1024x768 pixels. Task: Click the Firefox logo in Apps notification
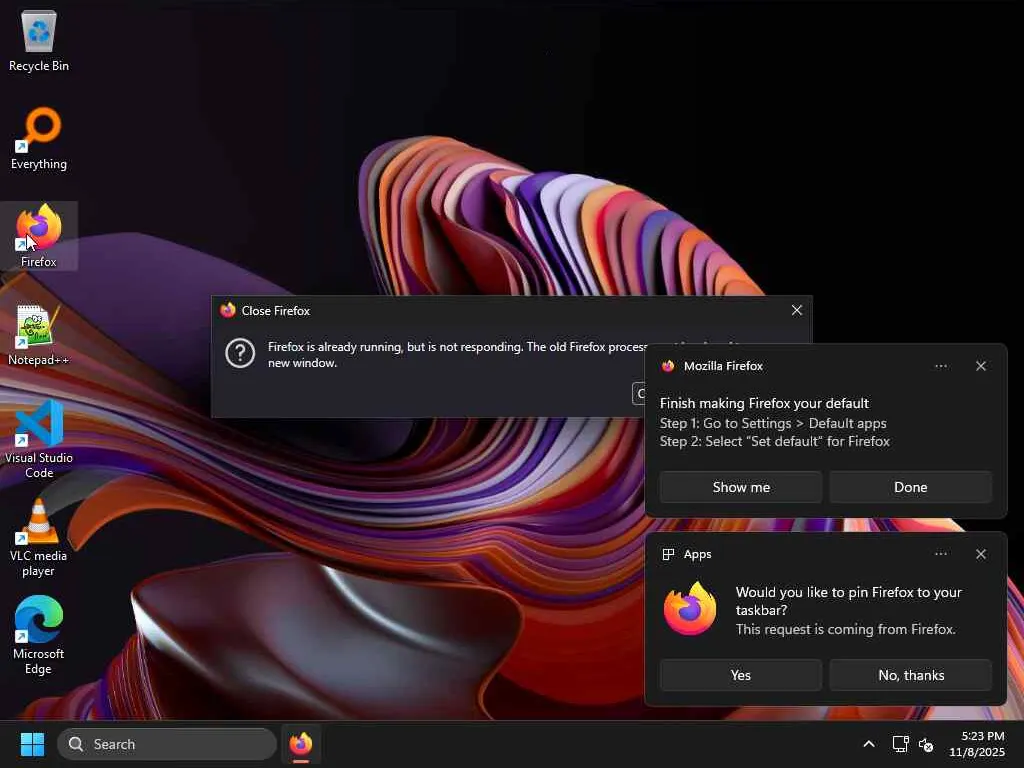point(690,609)
